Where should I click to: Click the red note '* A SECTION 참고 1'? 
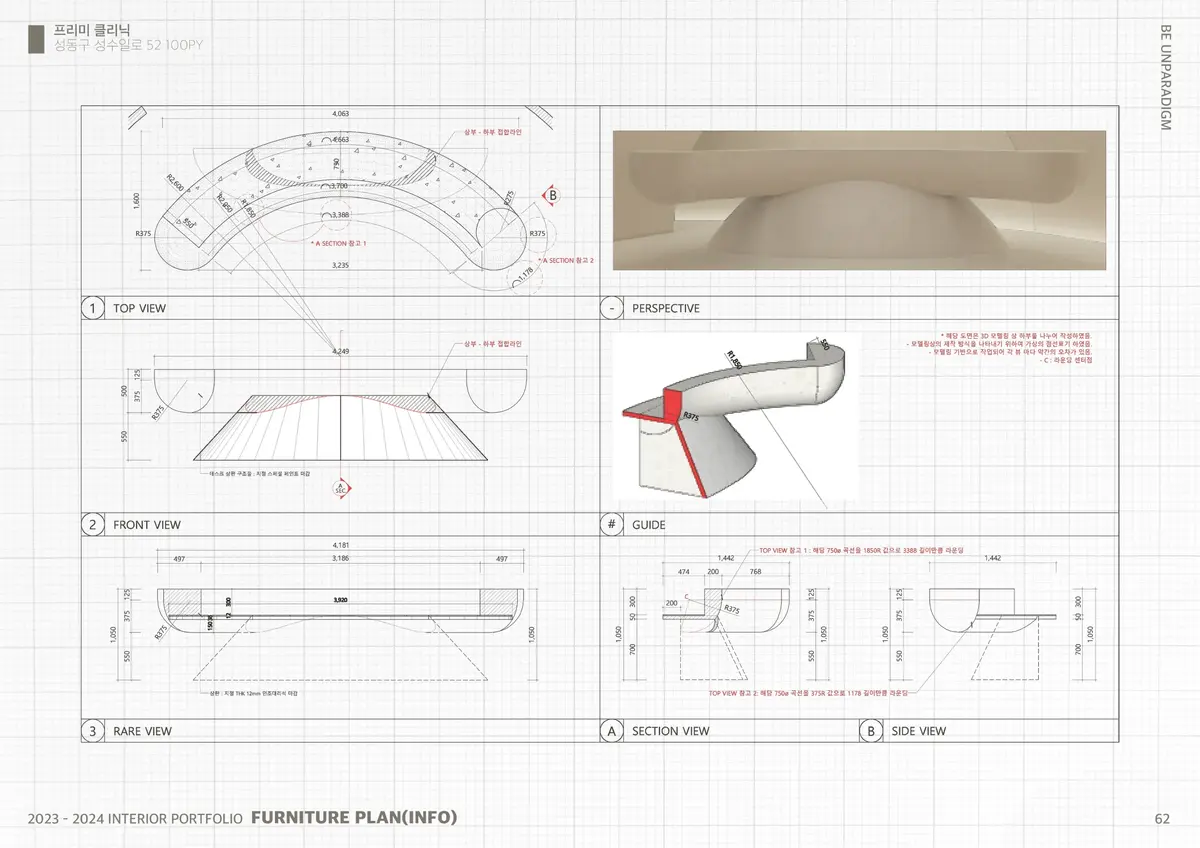click(339, 243)
